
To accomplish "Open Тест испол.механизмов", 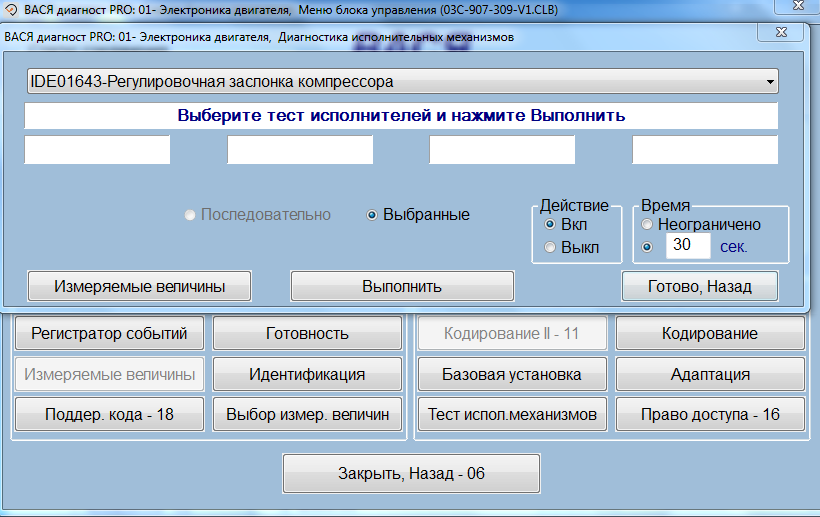I will [x=511, y=414].
